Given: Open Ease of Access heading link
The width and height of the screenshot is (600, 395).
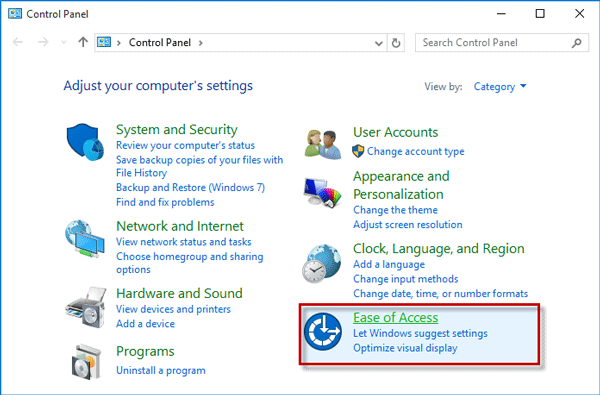Looking at the screenshot, I should pyautogui.click(x=395, y=318).
